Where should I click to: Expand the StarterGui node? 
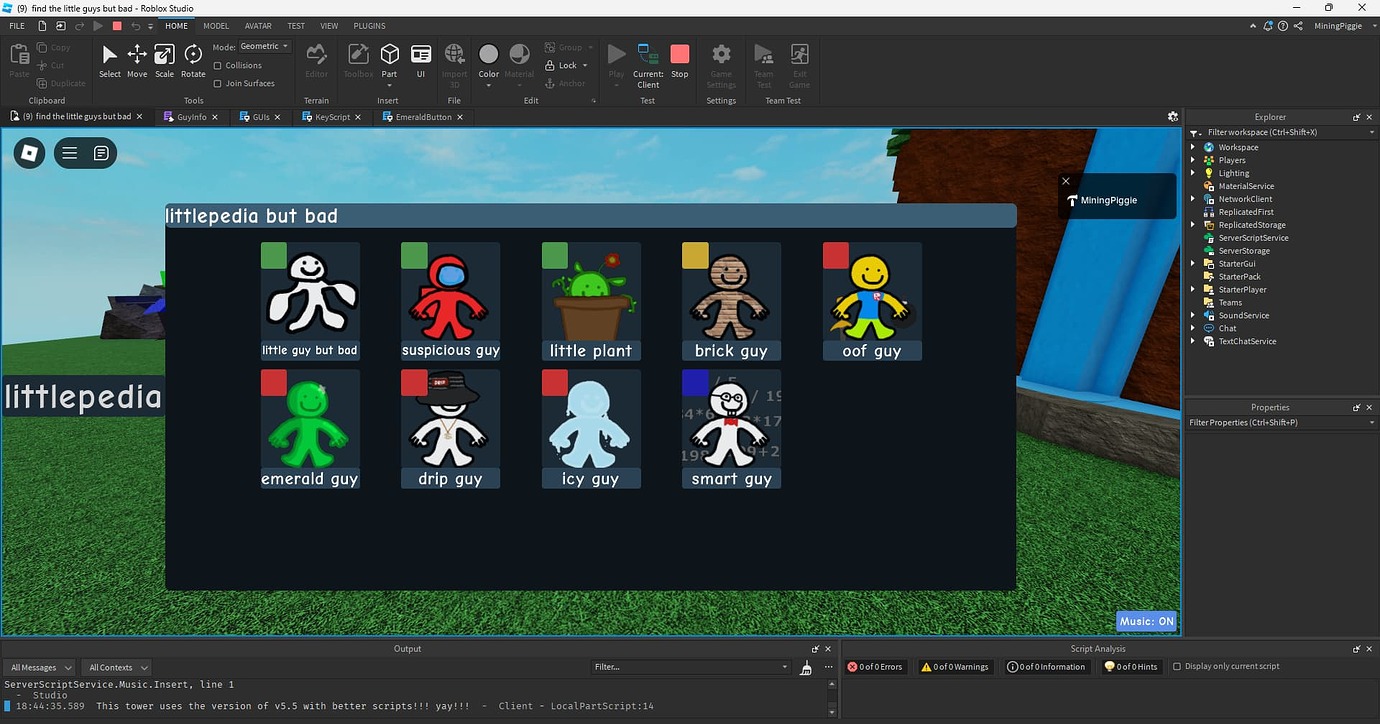[x=1193, y=264]
